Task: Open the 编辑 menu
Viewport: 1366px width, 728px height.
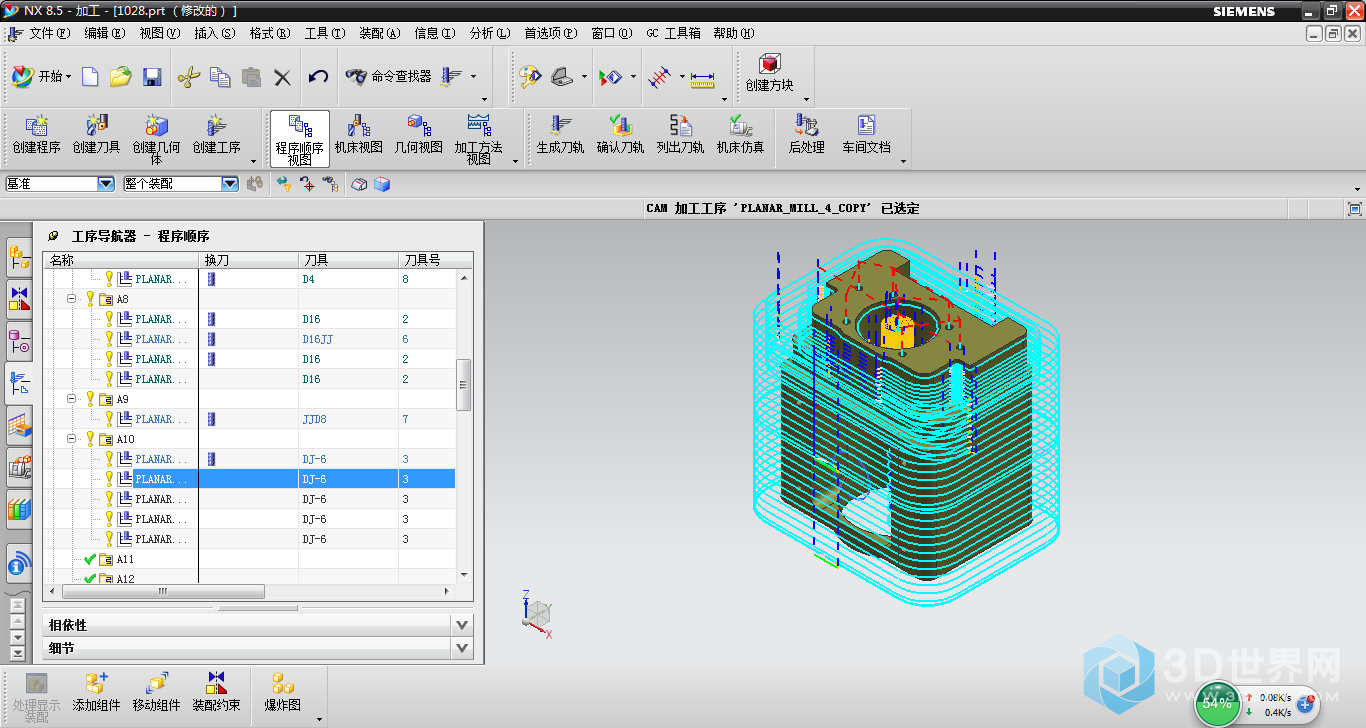Action: click(x=104, y=33)
